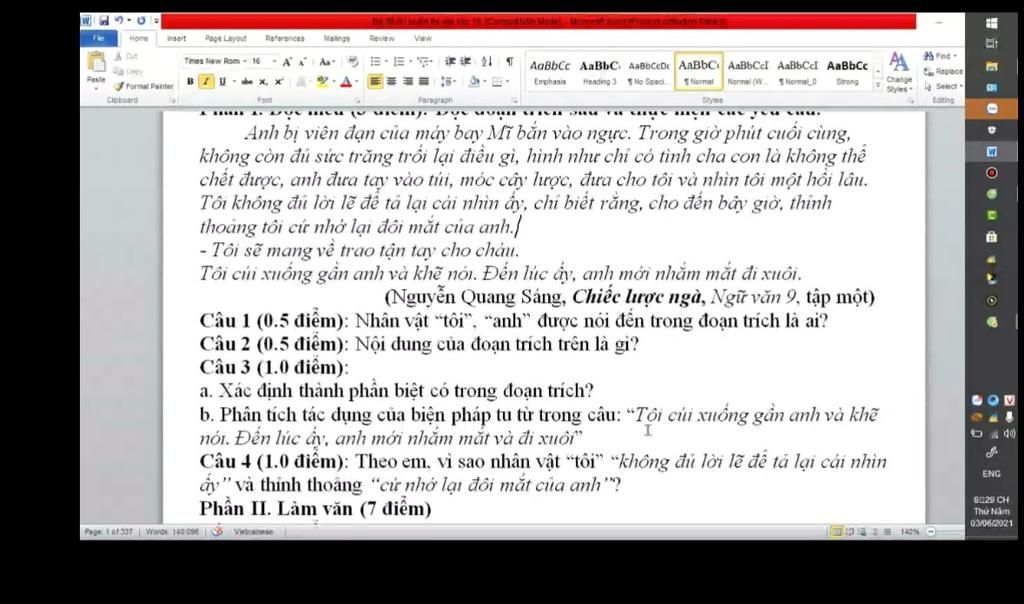Switch to Web Layout view

pos(862,532)
